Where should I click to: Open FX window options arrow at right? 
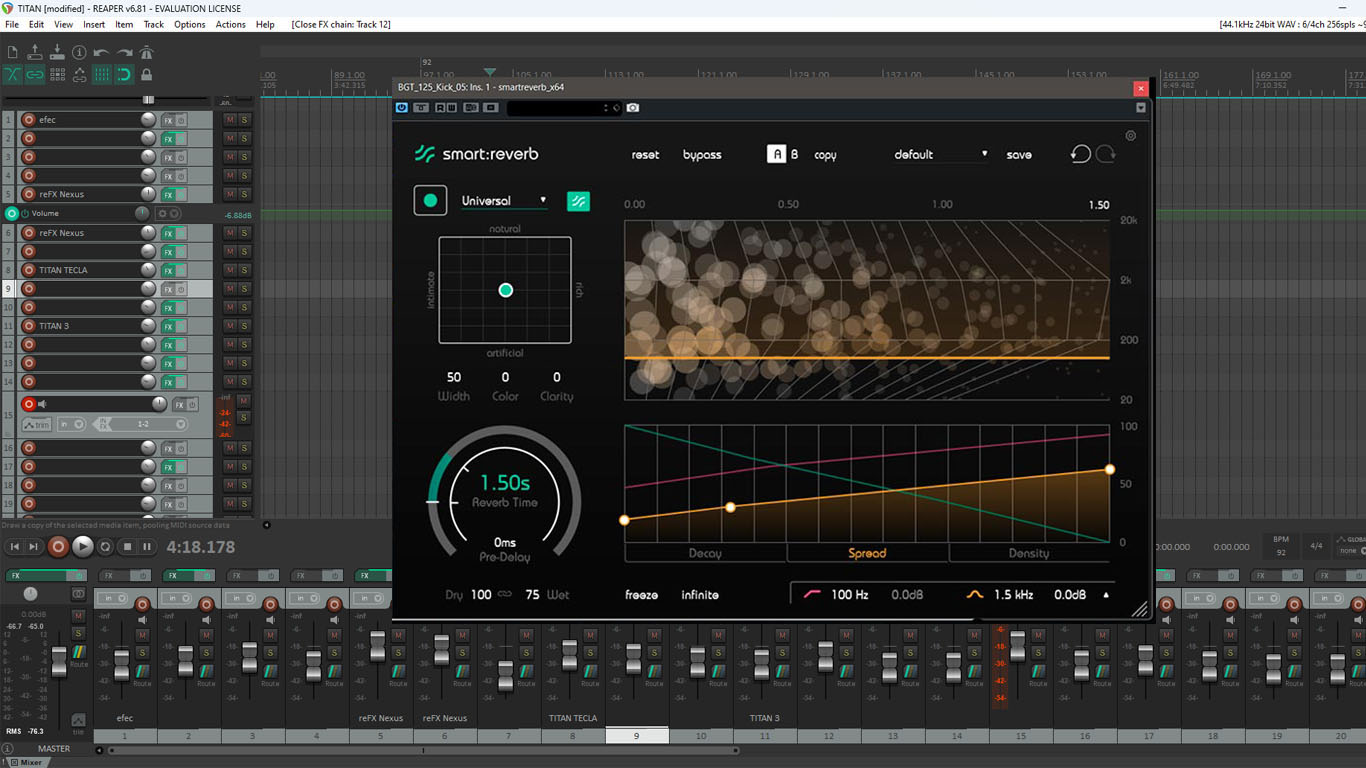(x=1140, y=108)
